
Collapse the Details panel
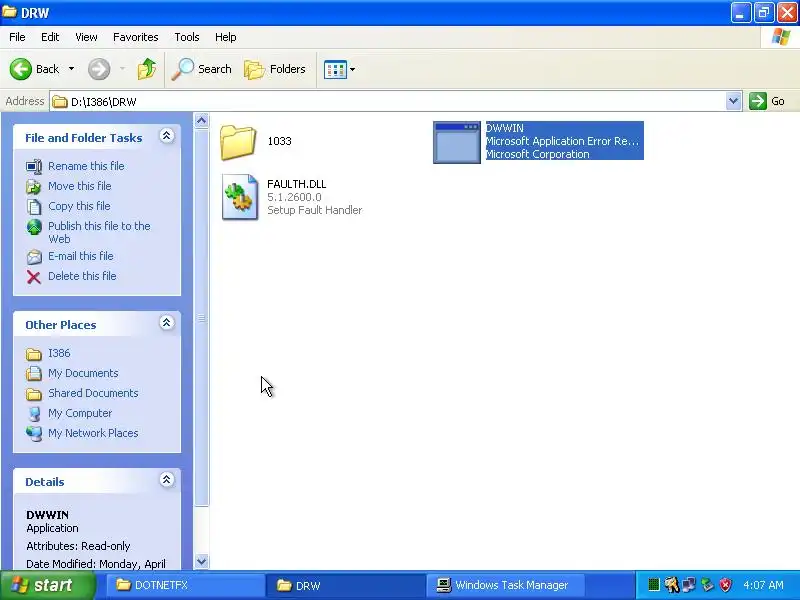[x=166, y=480]
